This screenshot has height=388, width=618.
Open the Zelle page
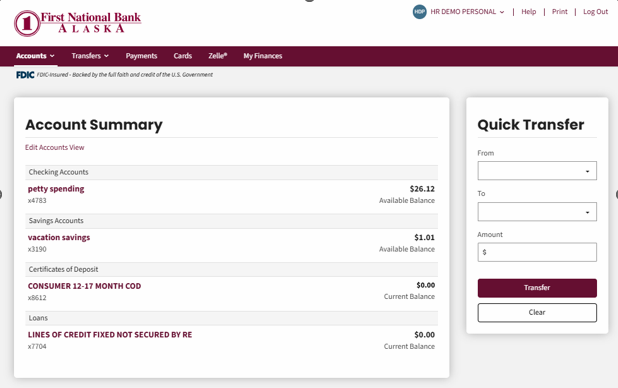click(x=218, y=56)
